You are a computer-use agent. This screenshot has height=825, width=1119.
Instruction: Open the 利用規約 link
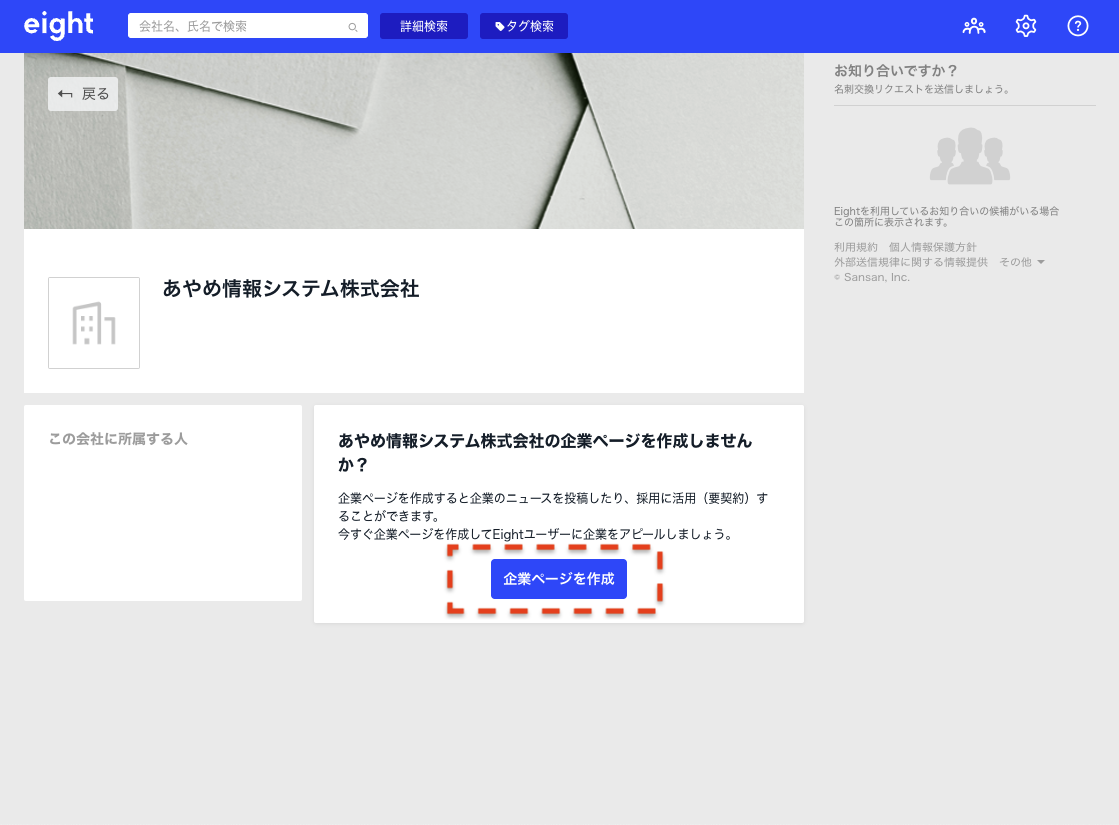point(856,247)
